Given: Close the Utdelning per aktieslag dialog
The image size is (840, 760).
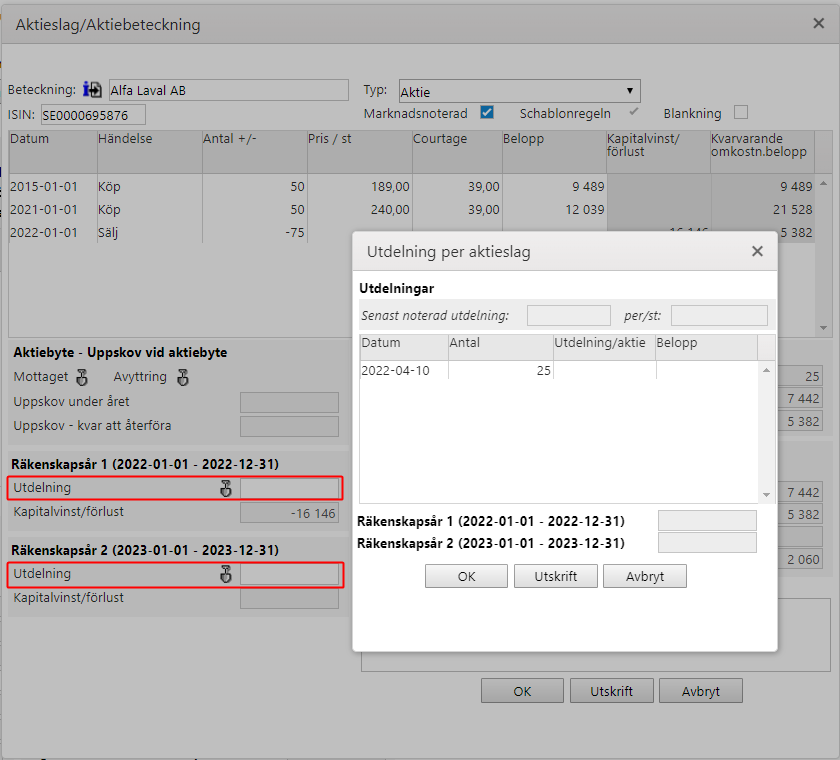Looking at the screenshot, I should [757, 251].
